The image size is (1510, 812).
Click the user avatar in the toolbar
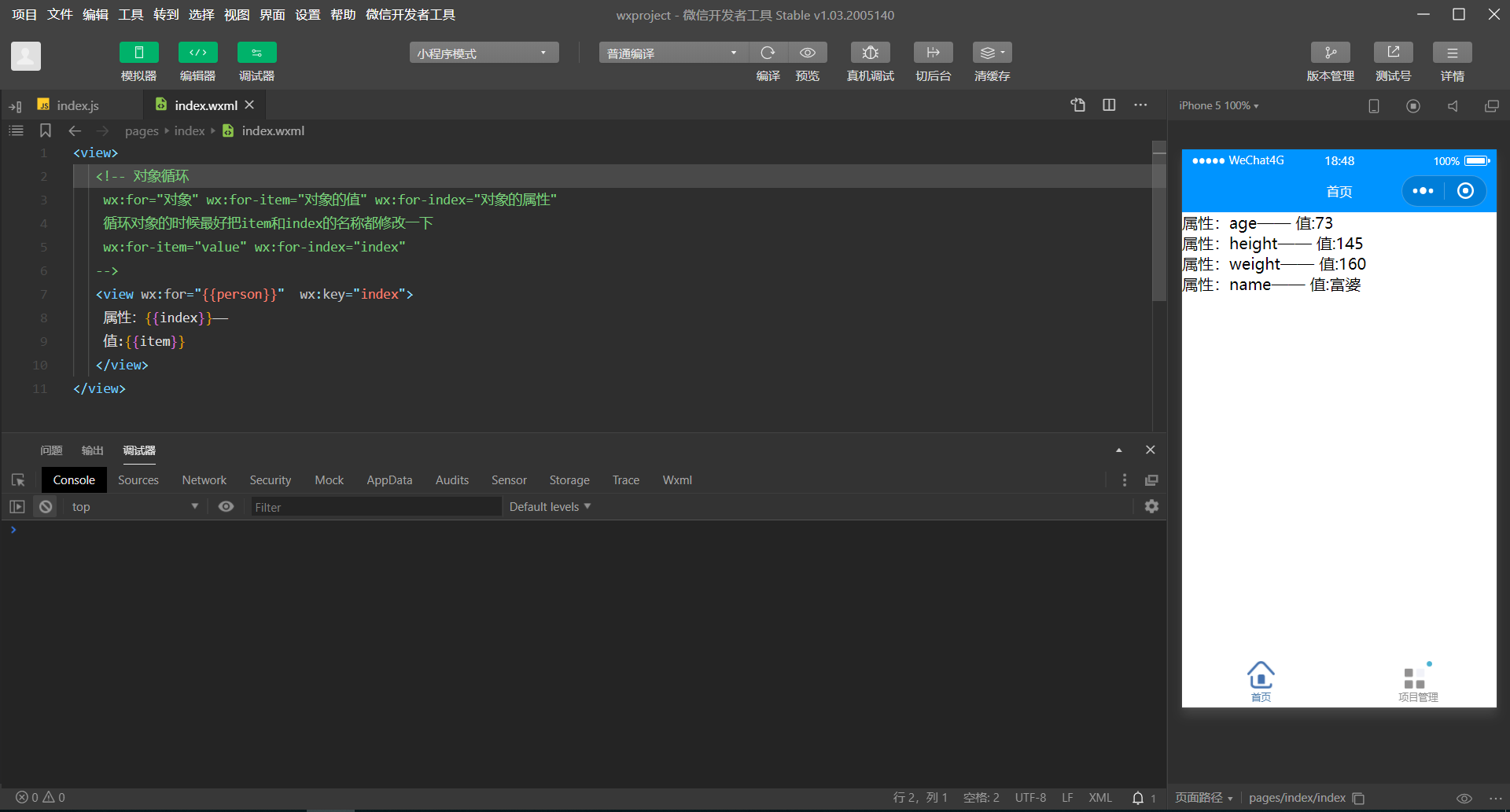point(26,56)
